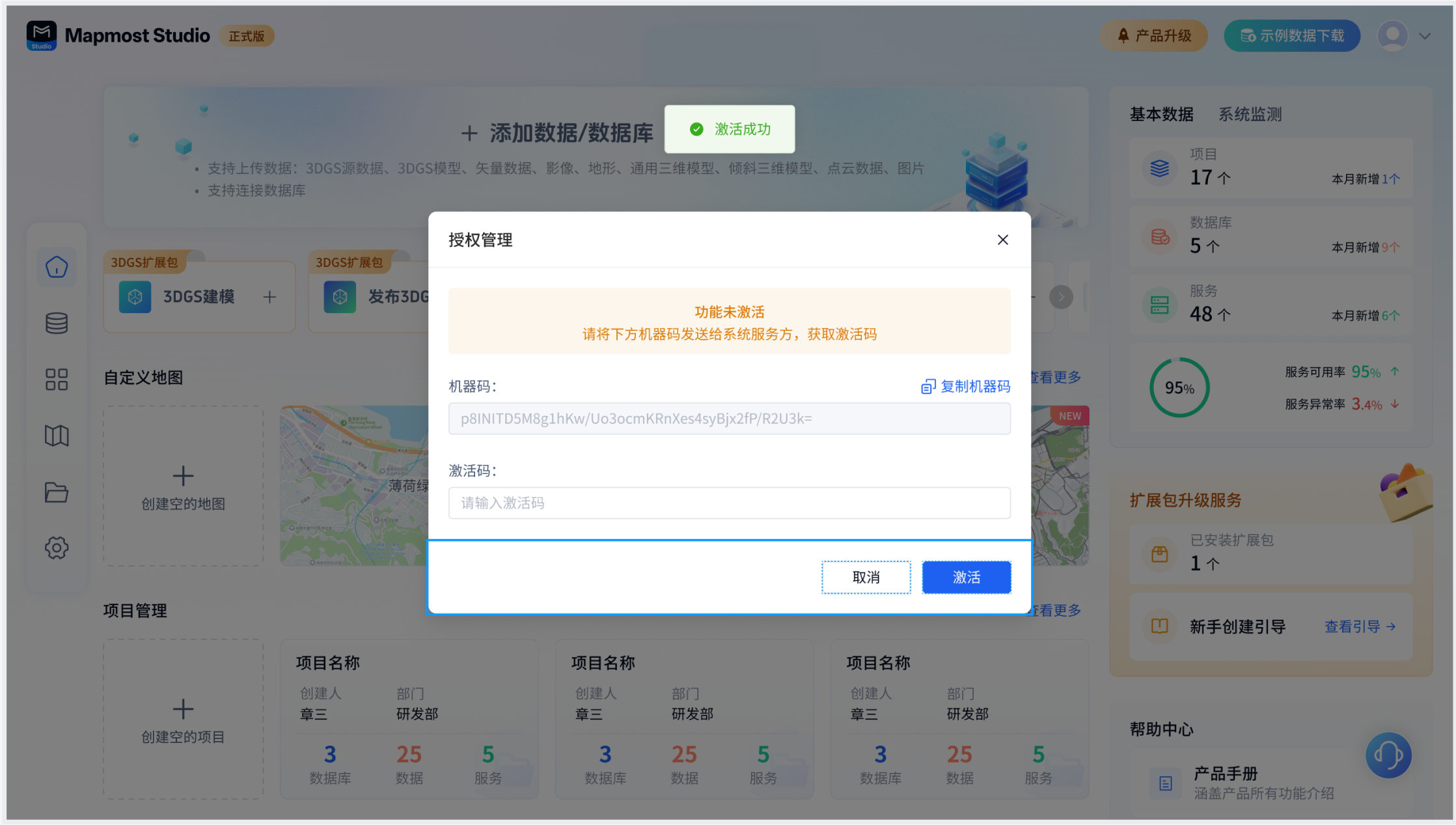1456x825 pixels.
Task: Click the carousel next arrow button
Action: point(1061,298)
